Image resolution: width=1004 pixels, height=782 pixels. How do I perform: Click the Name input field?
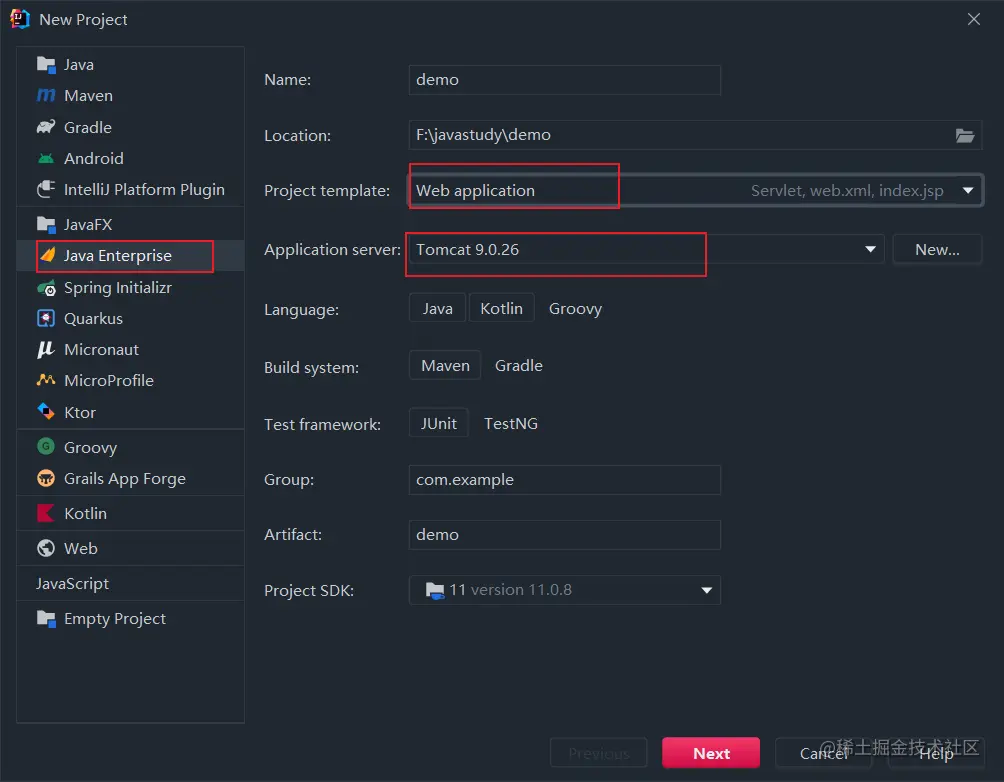coord(565,80)
